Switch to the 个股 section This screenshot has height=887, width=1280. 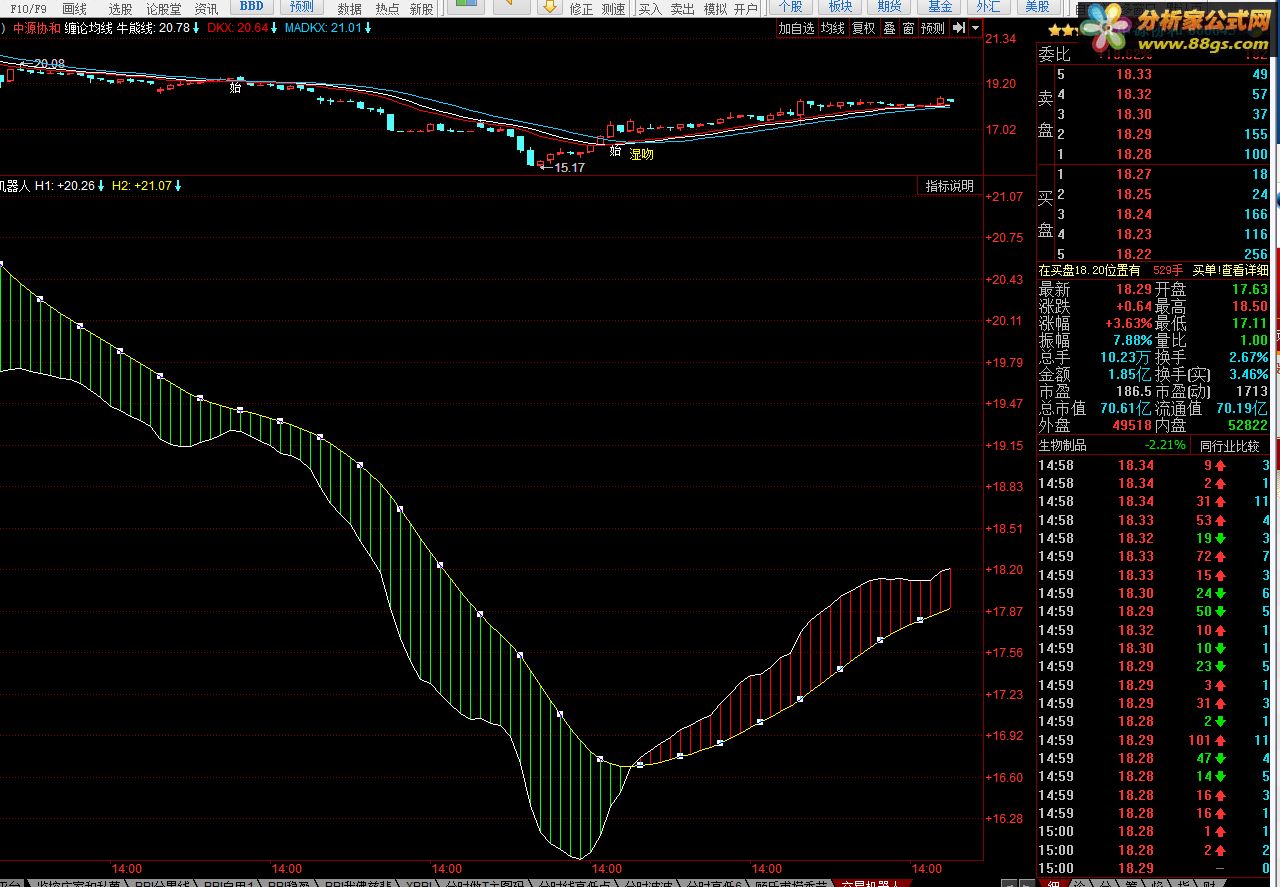click(x=790, y=7)
